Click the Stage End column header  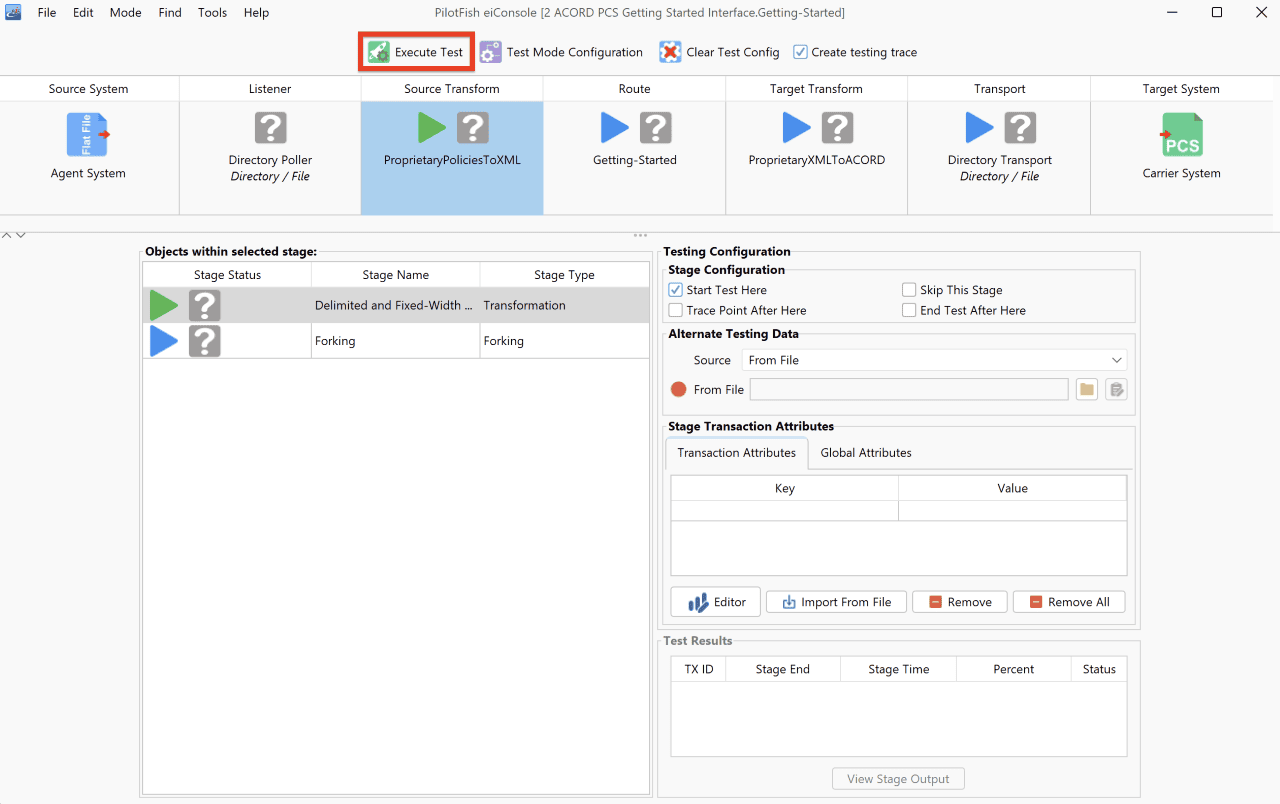[x=783, y=669]
